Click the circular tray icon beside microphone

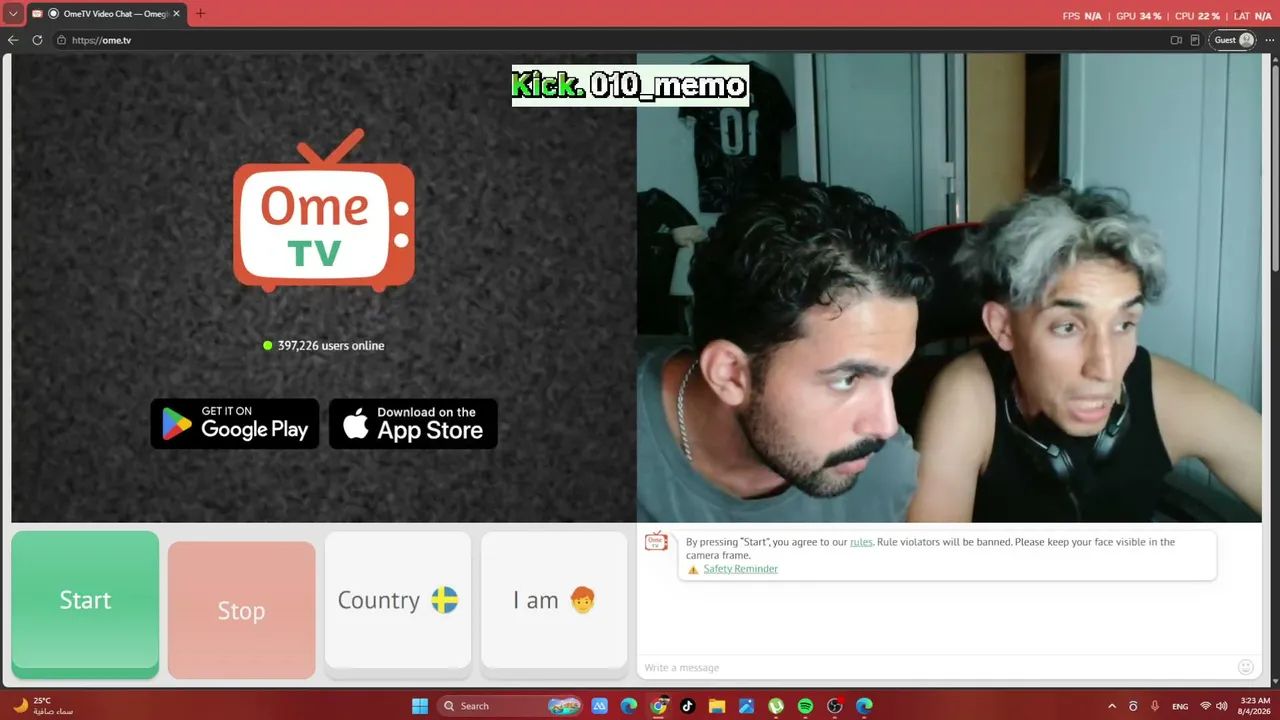pyautogui.click(x=1133, y=706)
